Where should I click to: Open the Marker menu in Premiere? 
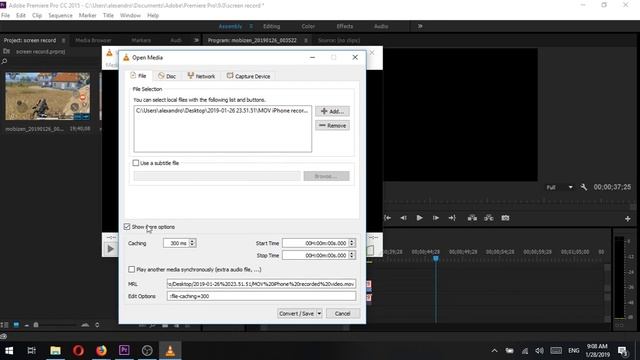click(x=87, y=16)
